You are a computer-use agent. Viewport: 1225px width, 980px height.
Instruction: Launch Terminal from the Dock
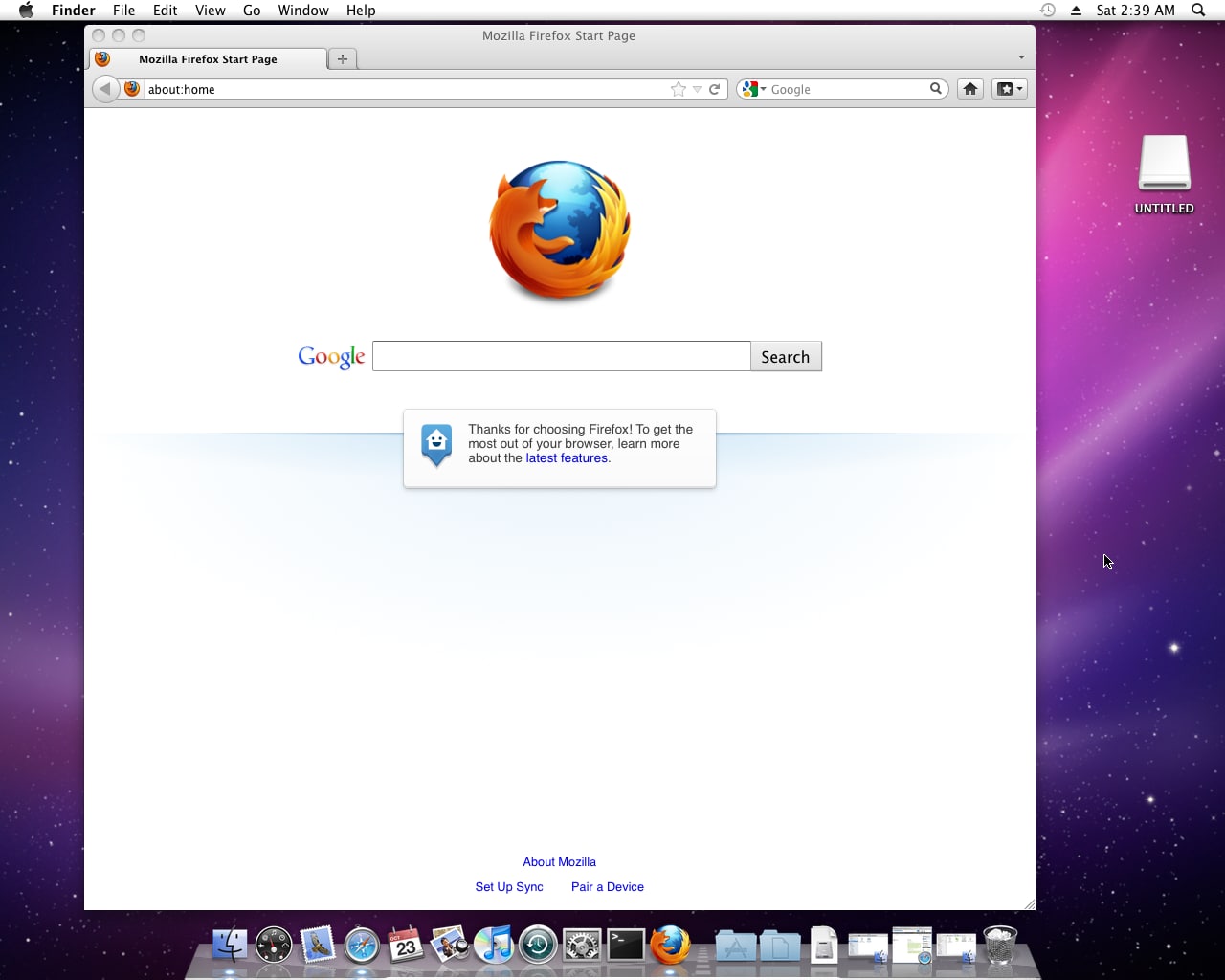point(626,946)
